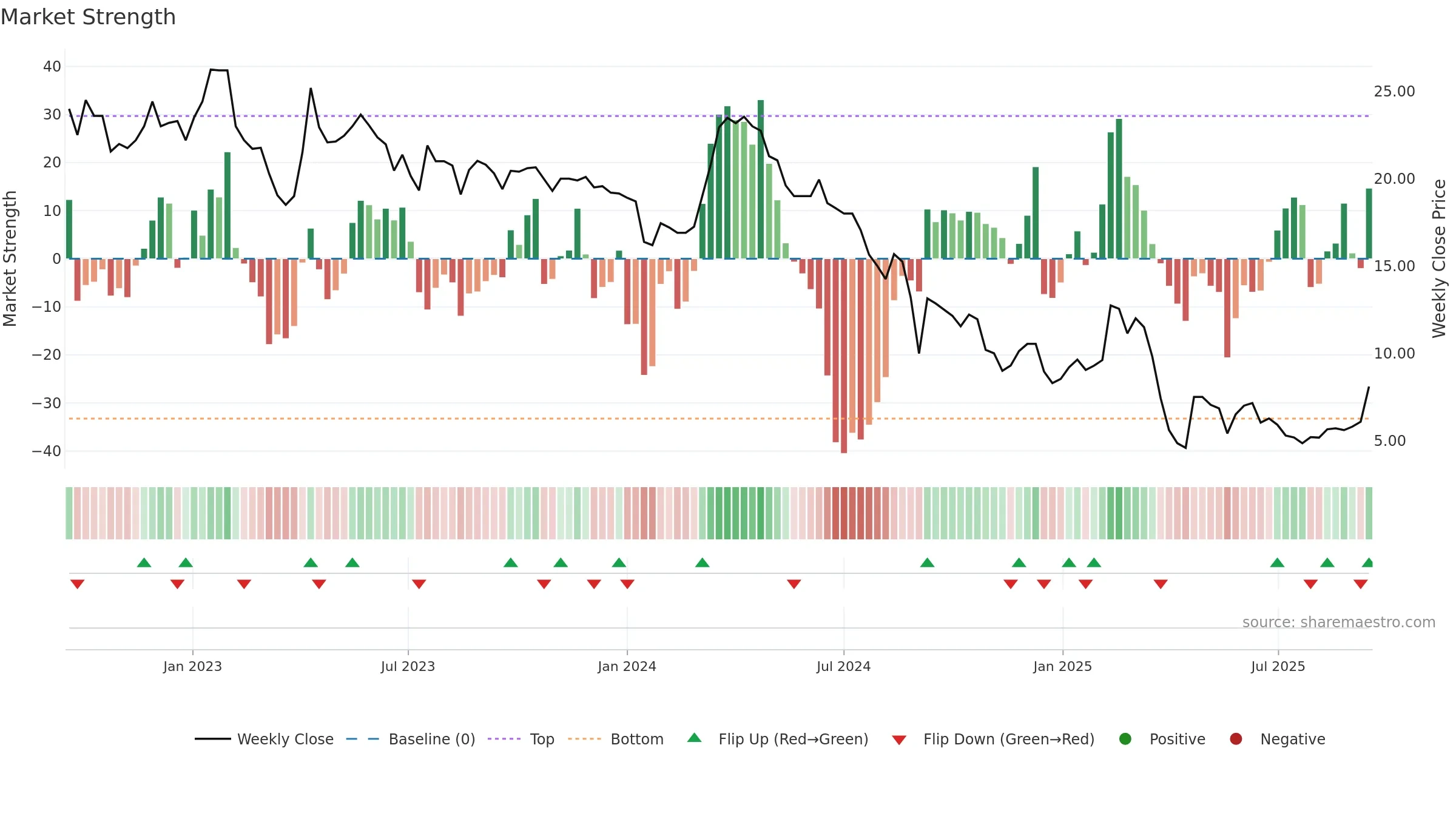
Task: Click the Jan 2025 x-axis label
Action: 1062,667
